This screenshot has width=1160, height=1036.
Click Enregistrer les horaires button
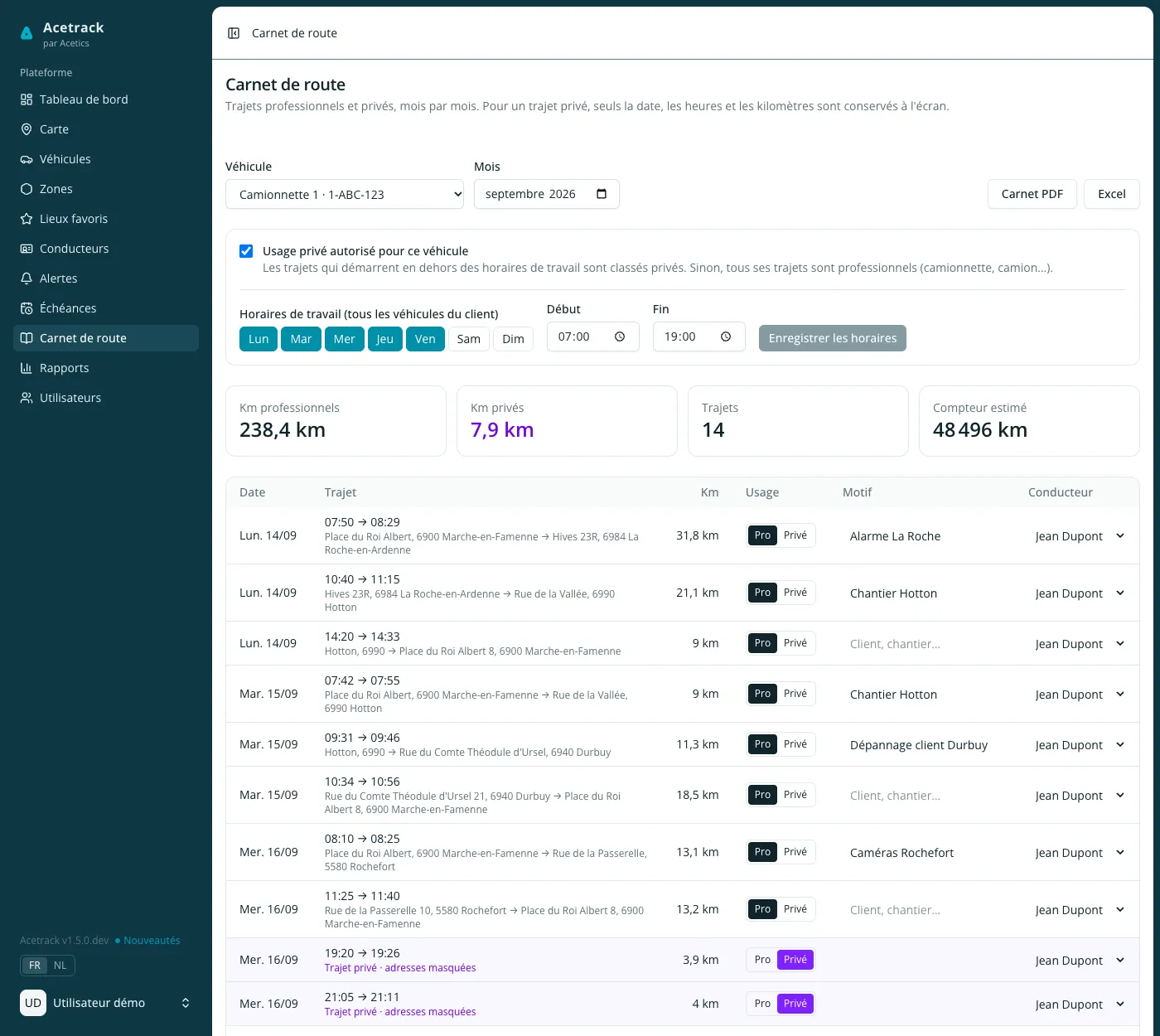(833, 338)
